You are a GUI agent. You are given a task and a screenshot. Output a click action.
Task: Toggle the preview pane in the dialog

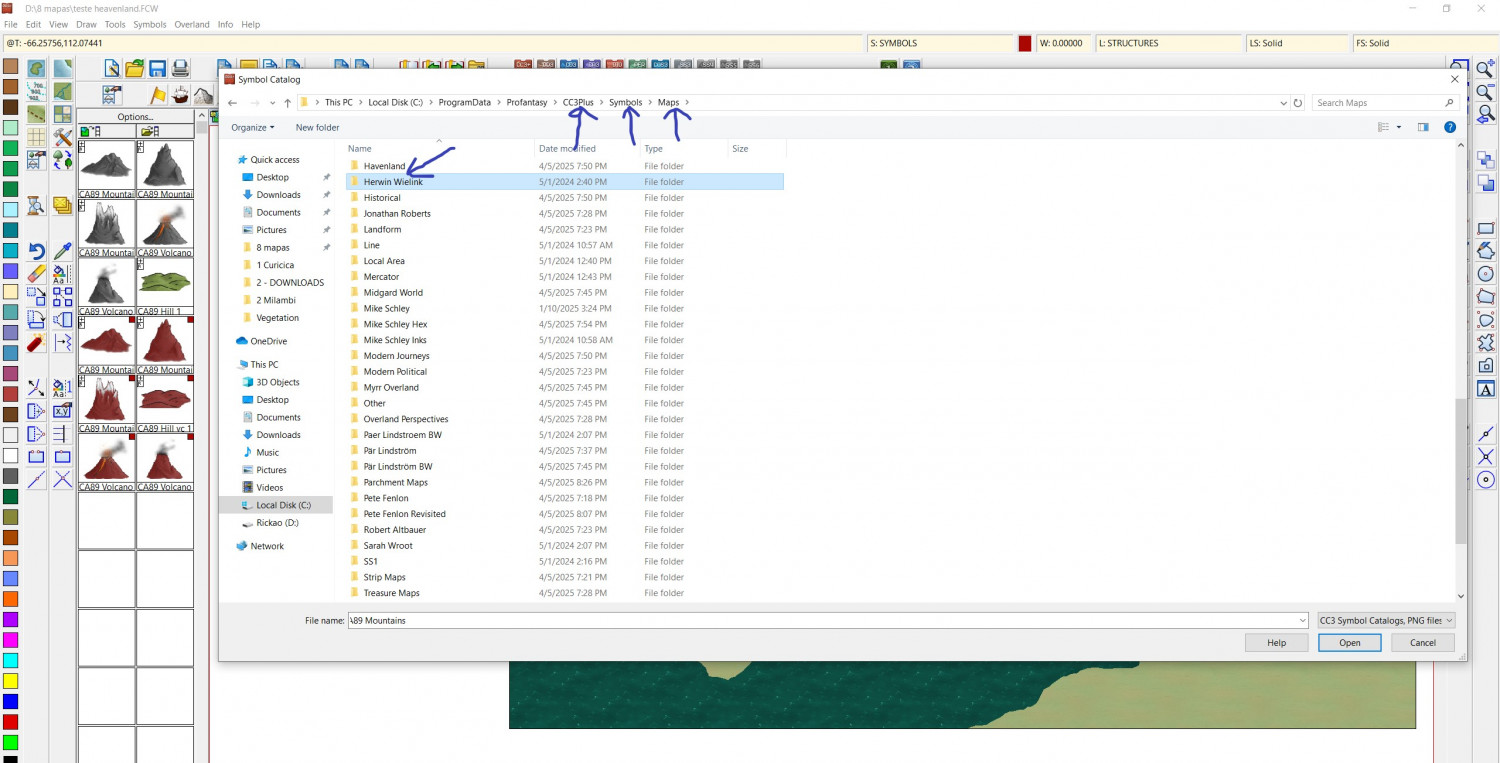(1423, 127)
